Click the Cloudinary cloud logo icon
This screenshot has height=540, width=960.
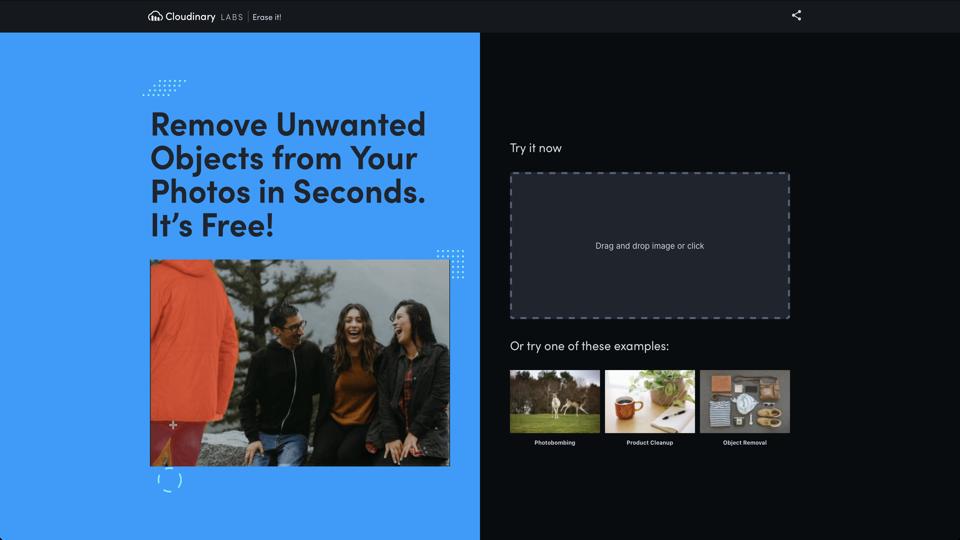coord(155,16)
